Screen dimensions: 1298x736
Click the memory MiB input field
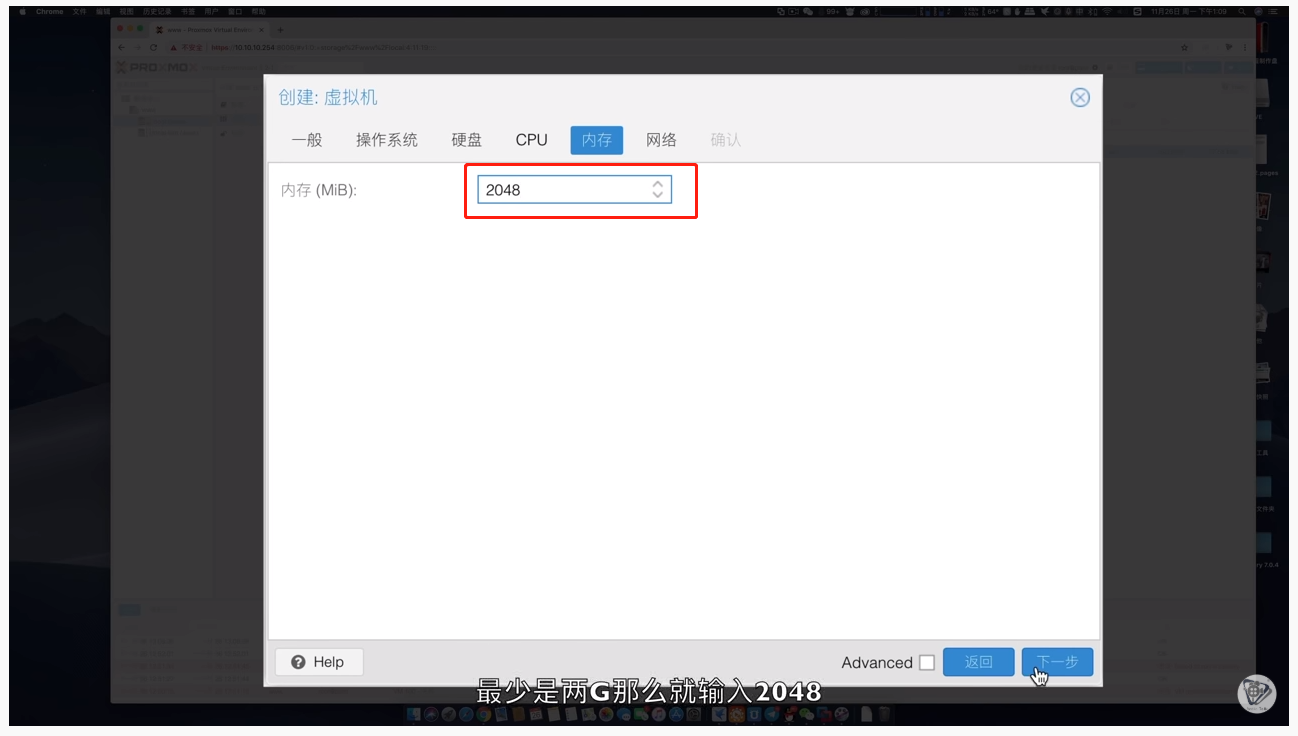574,190
